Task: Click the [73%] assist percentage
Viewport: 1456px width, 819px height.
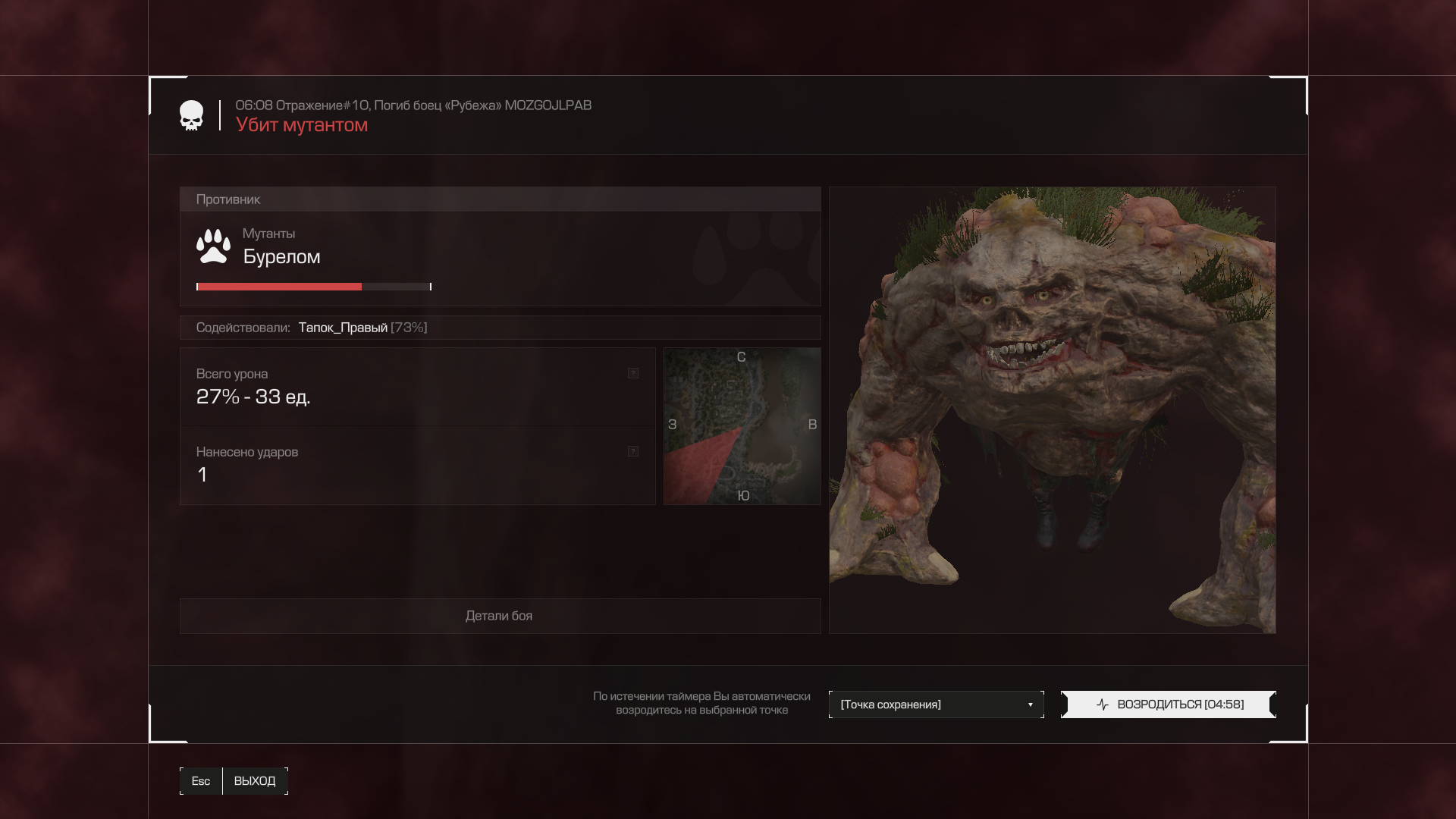Action: (409, 328)
